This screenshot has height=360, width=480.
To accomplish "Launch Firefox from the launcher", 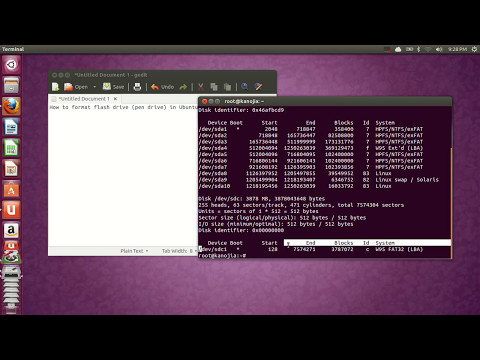I will coord(11,106).
